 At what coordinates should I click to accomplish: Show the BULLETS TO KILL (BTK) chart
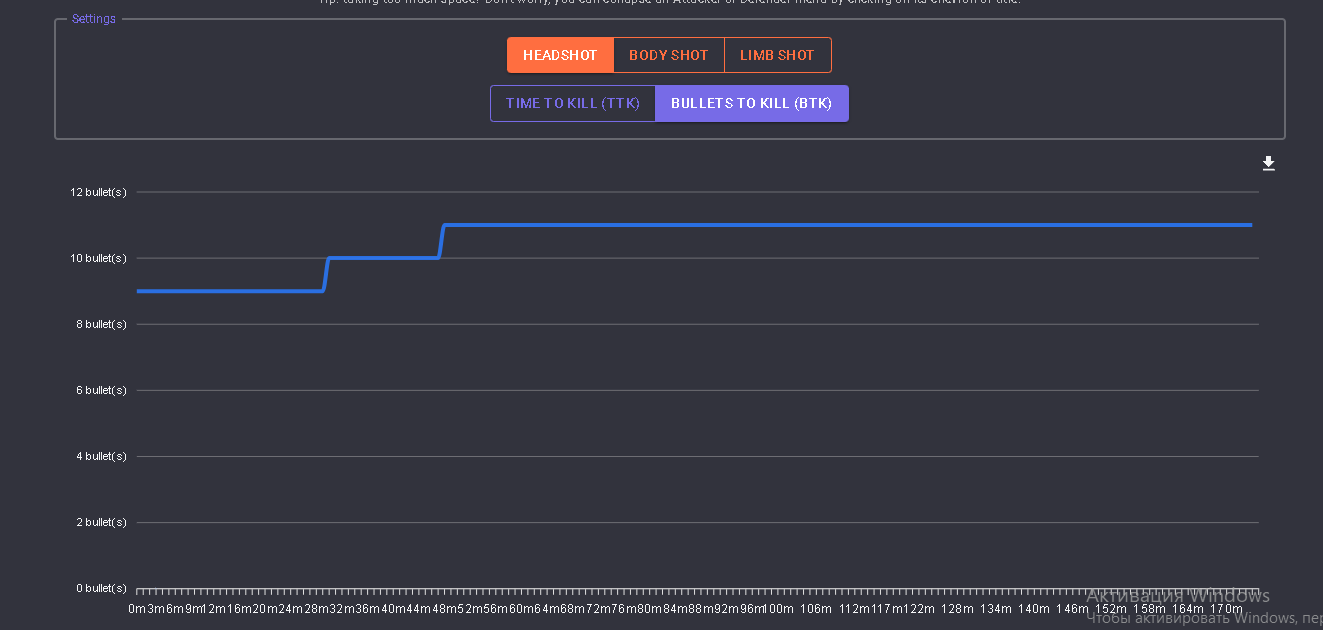point(752,103)
